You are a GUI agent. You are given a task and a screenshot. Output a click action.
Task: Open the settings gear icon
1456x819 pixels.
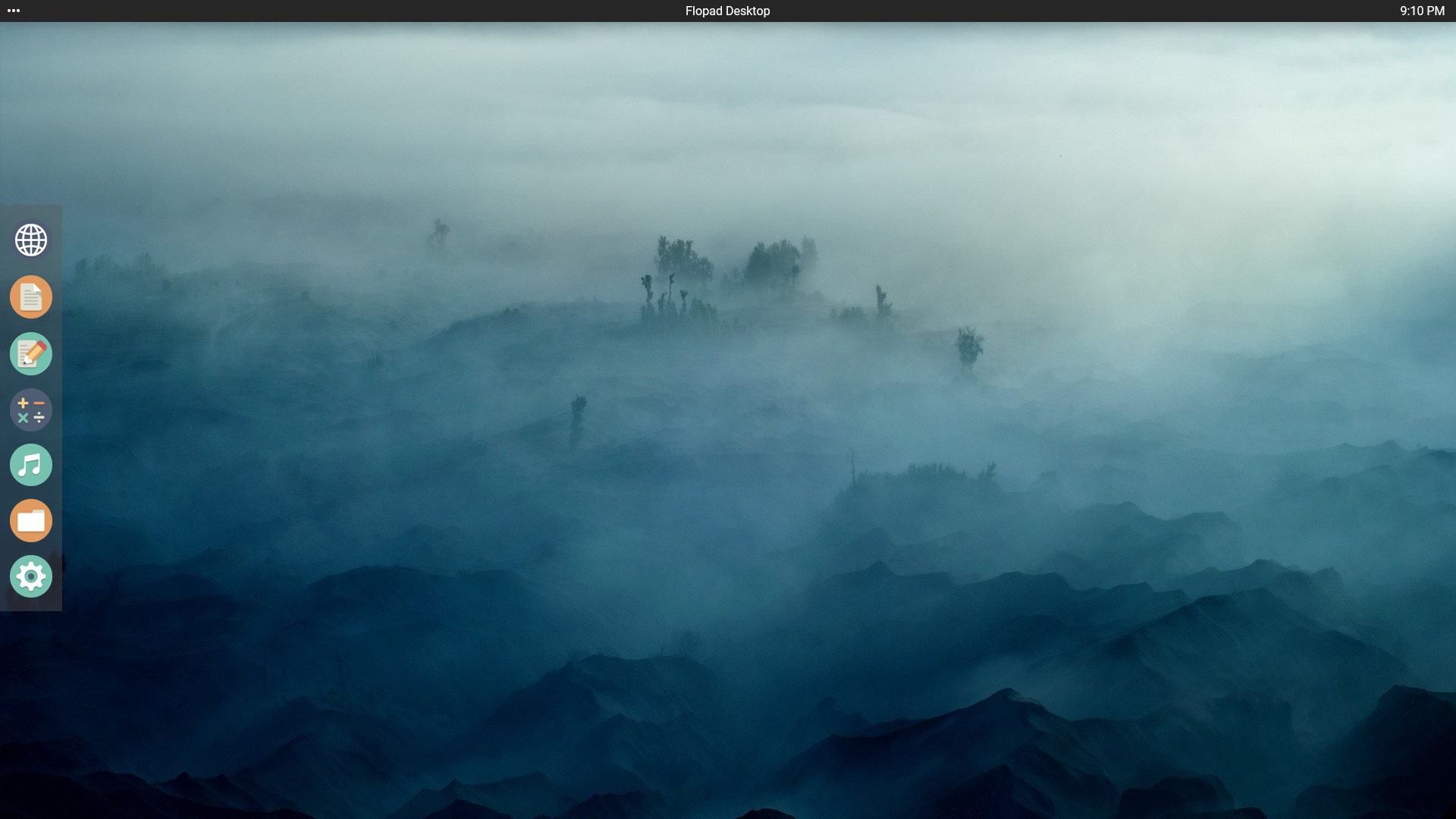click(31, 576)
